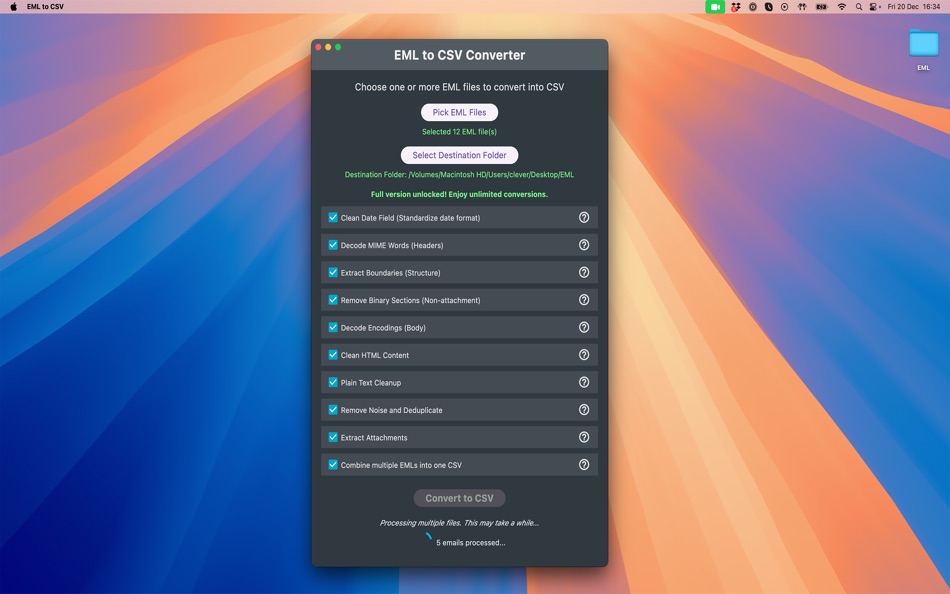Image resolution: width=950 pixels, height=594 pixels.
Task: Click the play circle menu bar icon
Action: click(x=785, y=7)
